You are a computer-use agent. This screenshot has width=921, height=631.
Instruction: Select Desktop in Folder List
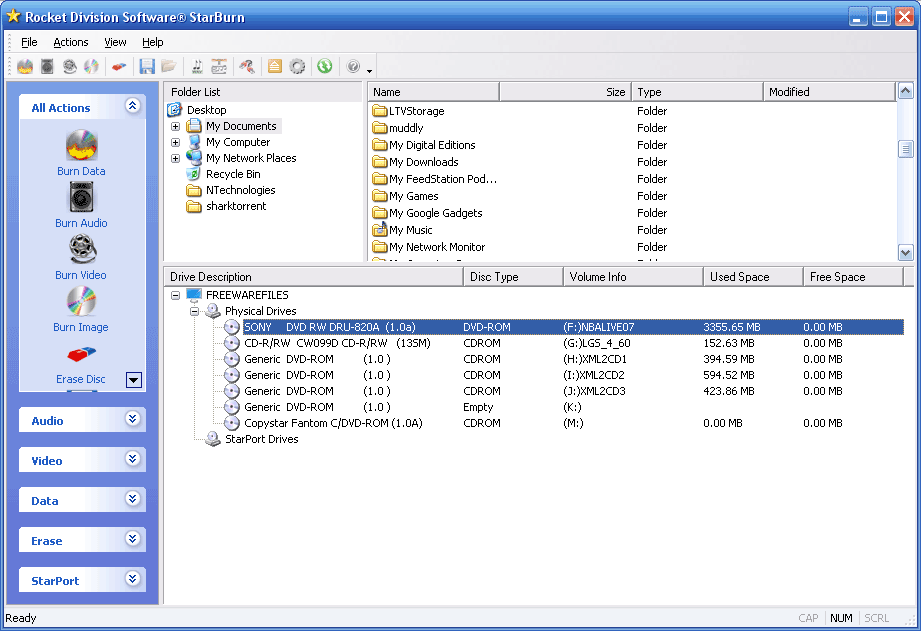coord(206,110)
